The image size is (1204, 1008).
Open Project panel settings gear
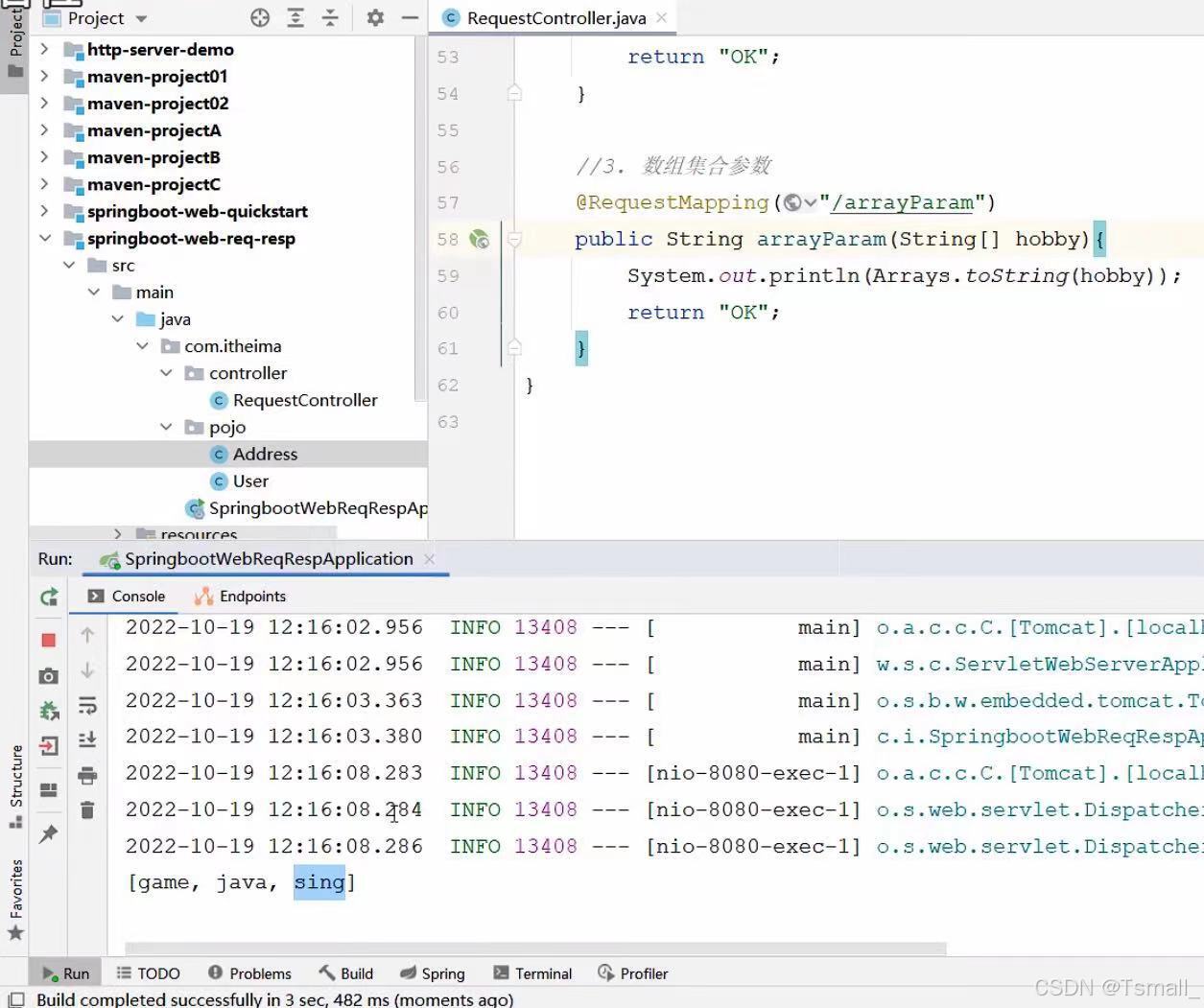[375, 17]
